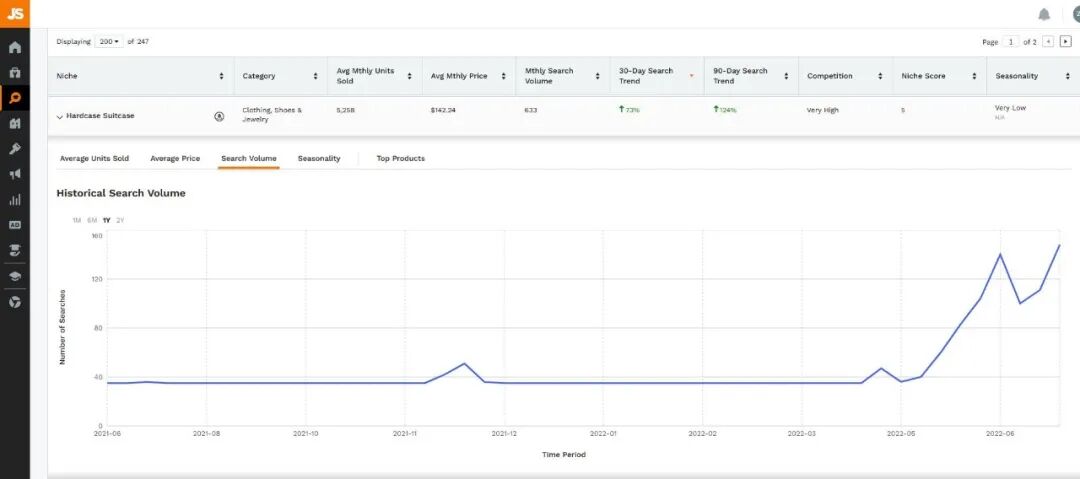The image size is (1080, 479).
Task: Sort by Avg Mthly Price
Action: click(x=503, y=77)
